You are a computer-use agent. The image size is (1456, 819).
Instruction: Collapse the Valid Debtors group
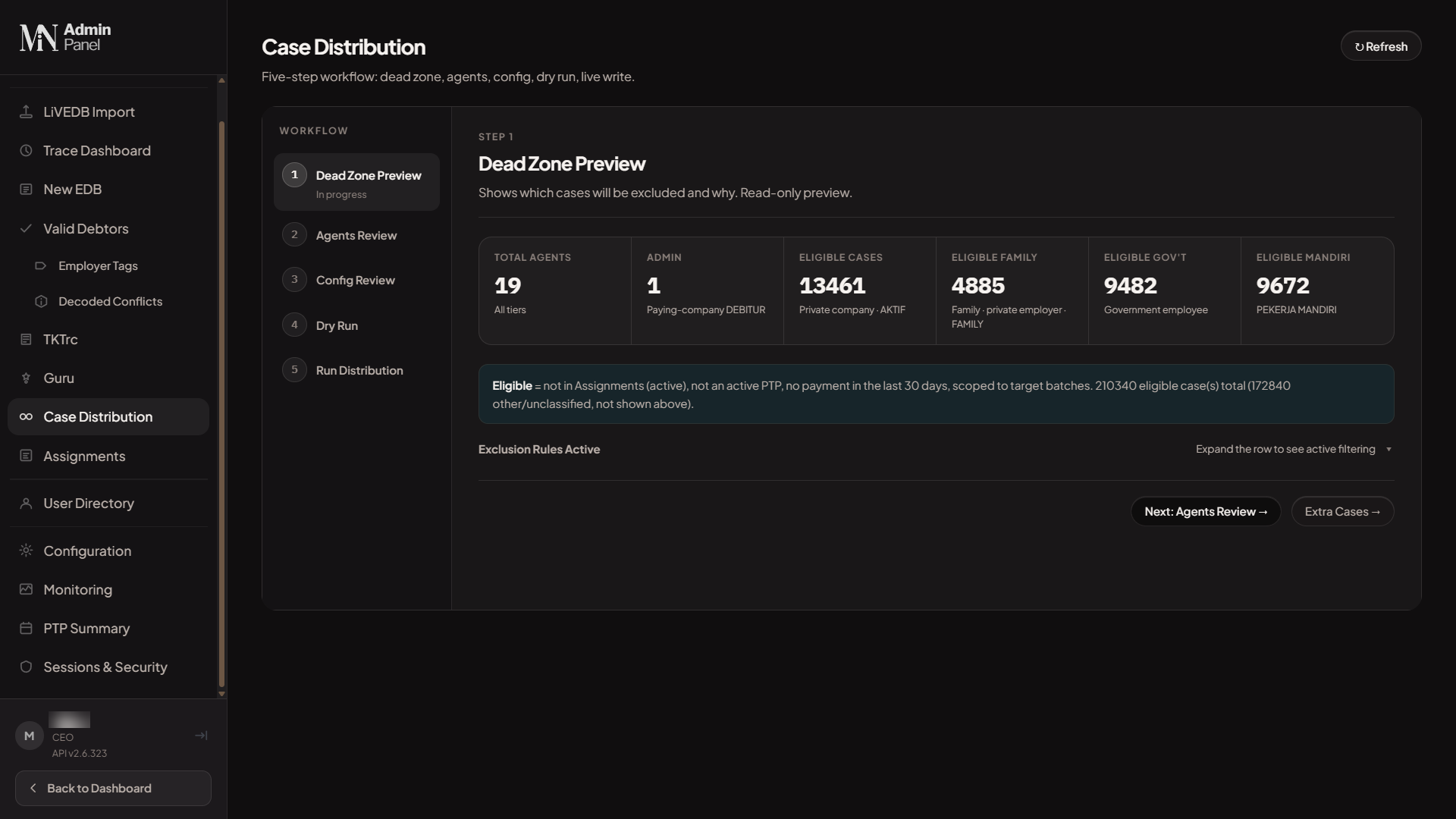click(x=108, y=228)
